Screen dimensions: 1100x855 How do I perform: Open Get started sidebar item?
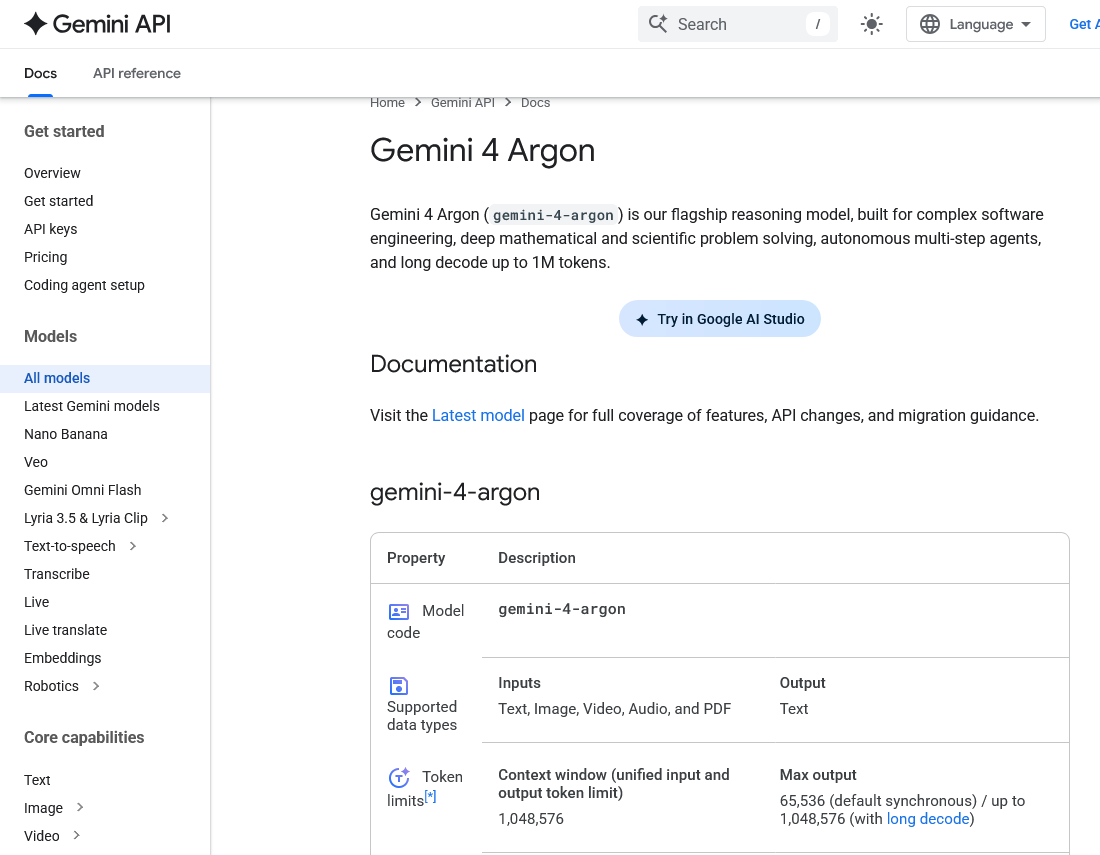pos(58,201)
